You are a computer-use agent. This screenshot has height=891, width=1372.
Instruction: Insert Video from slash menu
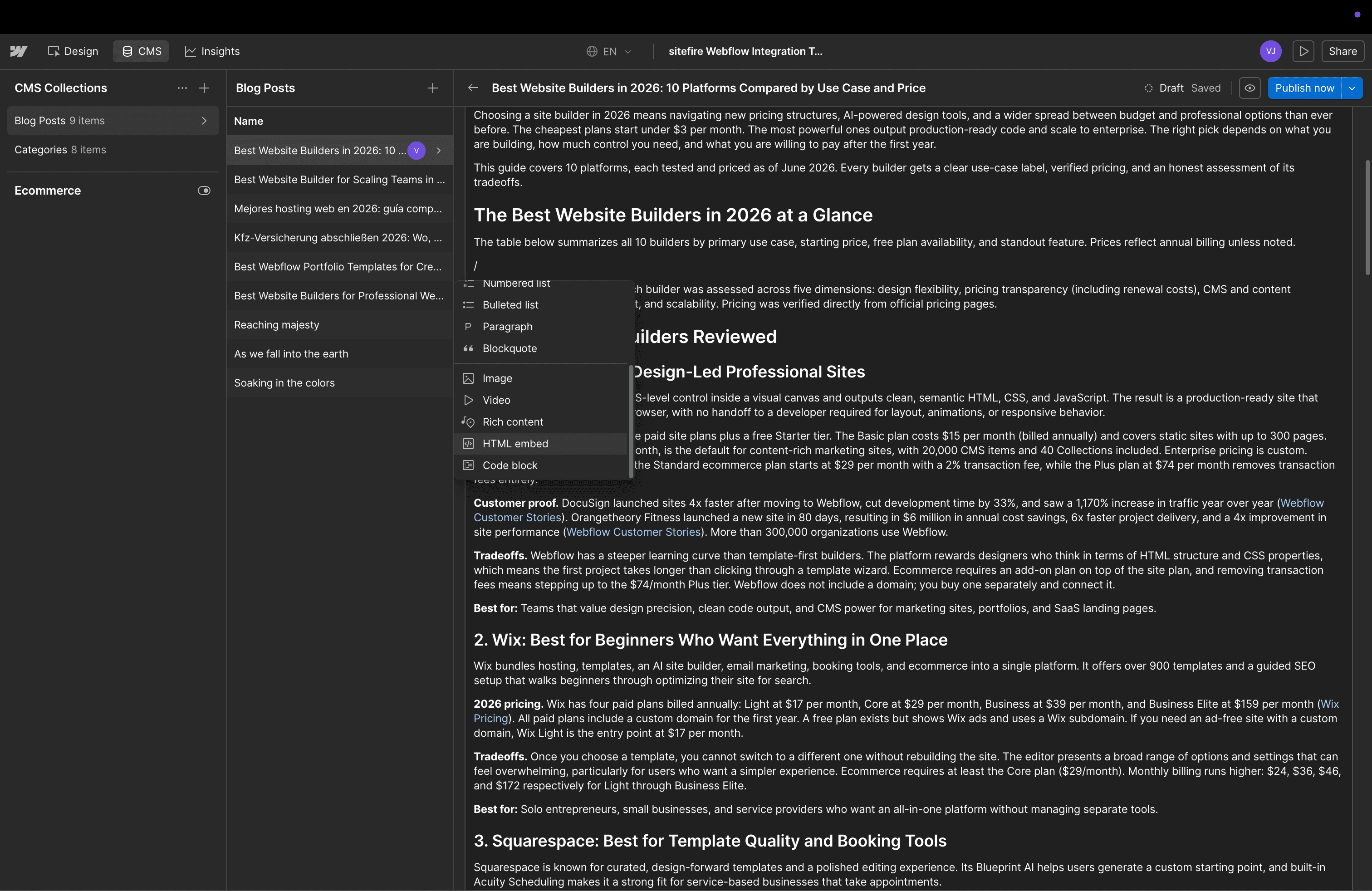(x=541, y=400)
